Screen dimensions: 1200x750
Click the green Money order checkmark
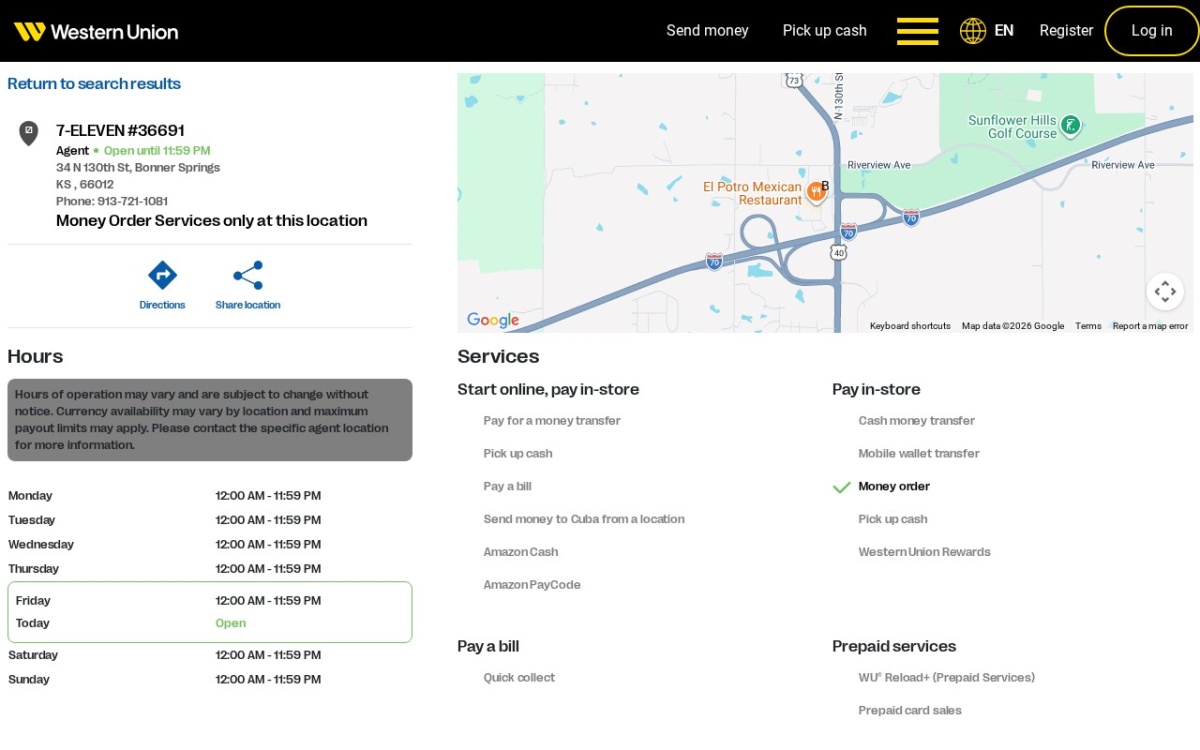click(x=841, y=487)
